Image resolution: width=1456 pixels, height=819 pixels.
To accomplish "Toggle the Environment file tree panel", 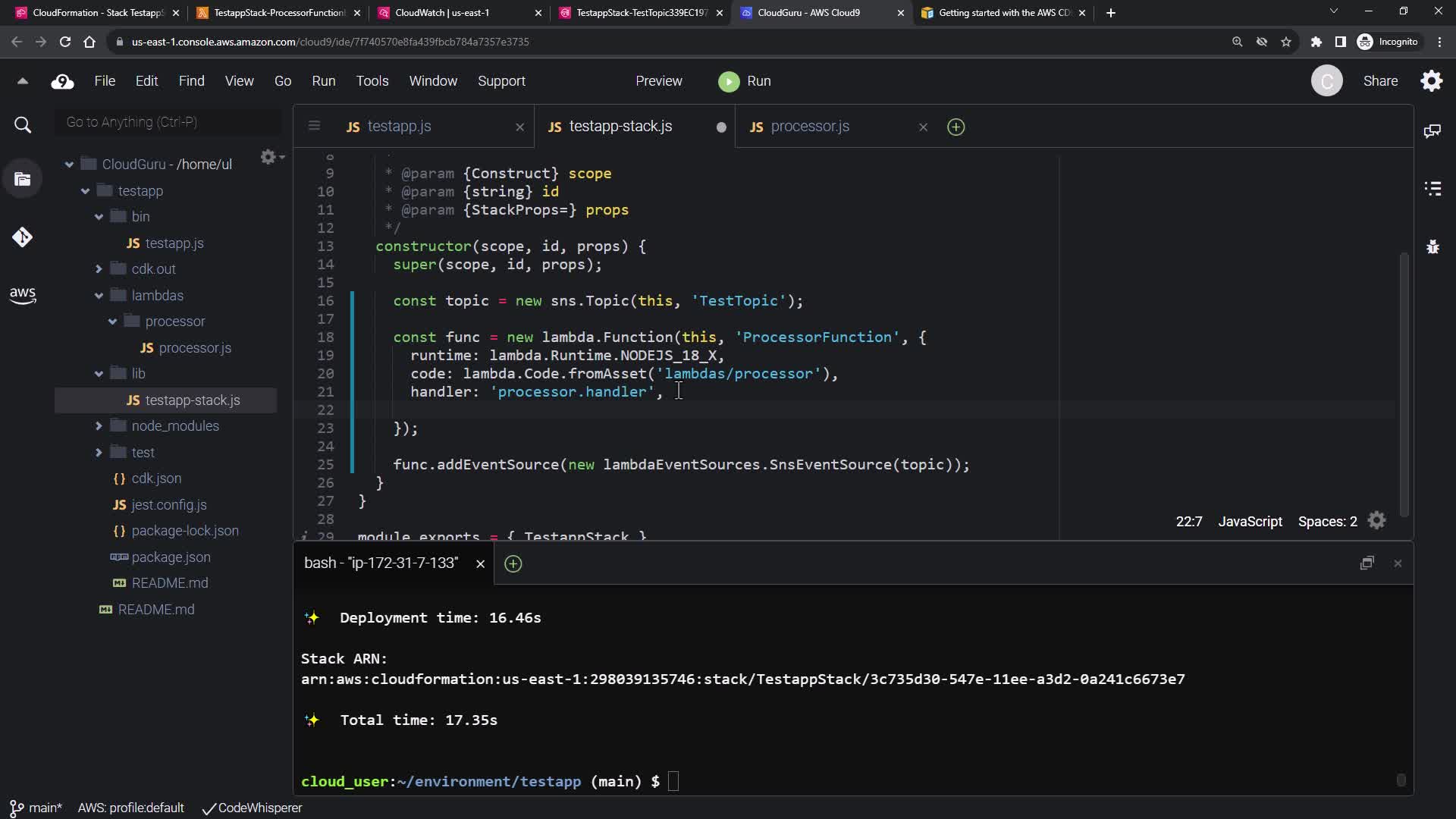I will coord(23,179).
